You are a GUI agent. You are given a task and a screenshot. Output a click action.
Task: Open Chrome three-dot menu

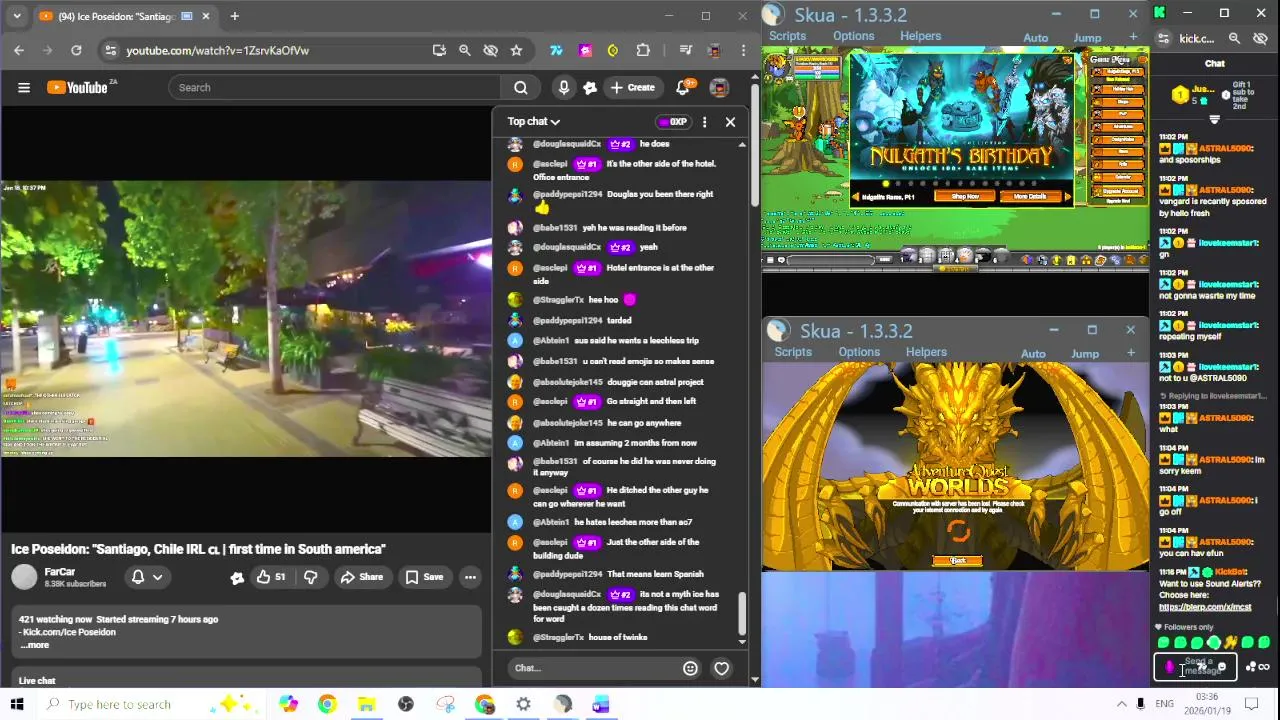(743, 50)
